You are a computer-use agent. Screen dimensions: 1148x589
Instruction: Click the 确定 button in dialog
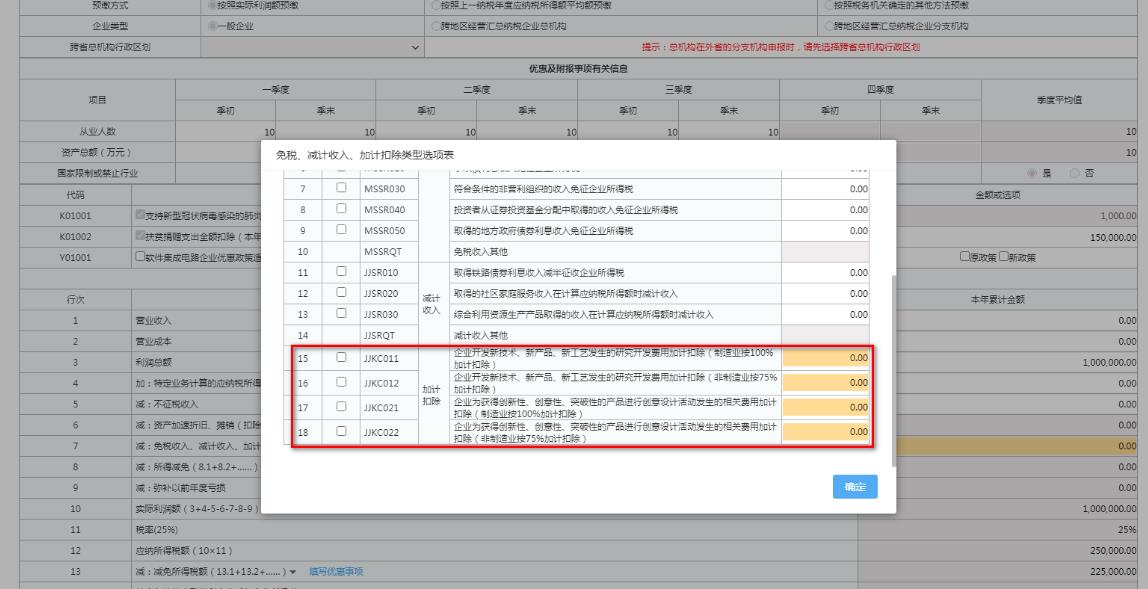pyautogui.click(x=855, y=487)
